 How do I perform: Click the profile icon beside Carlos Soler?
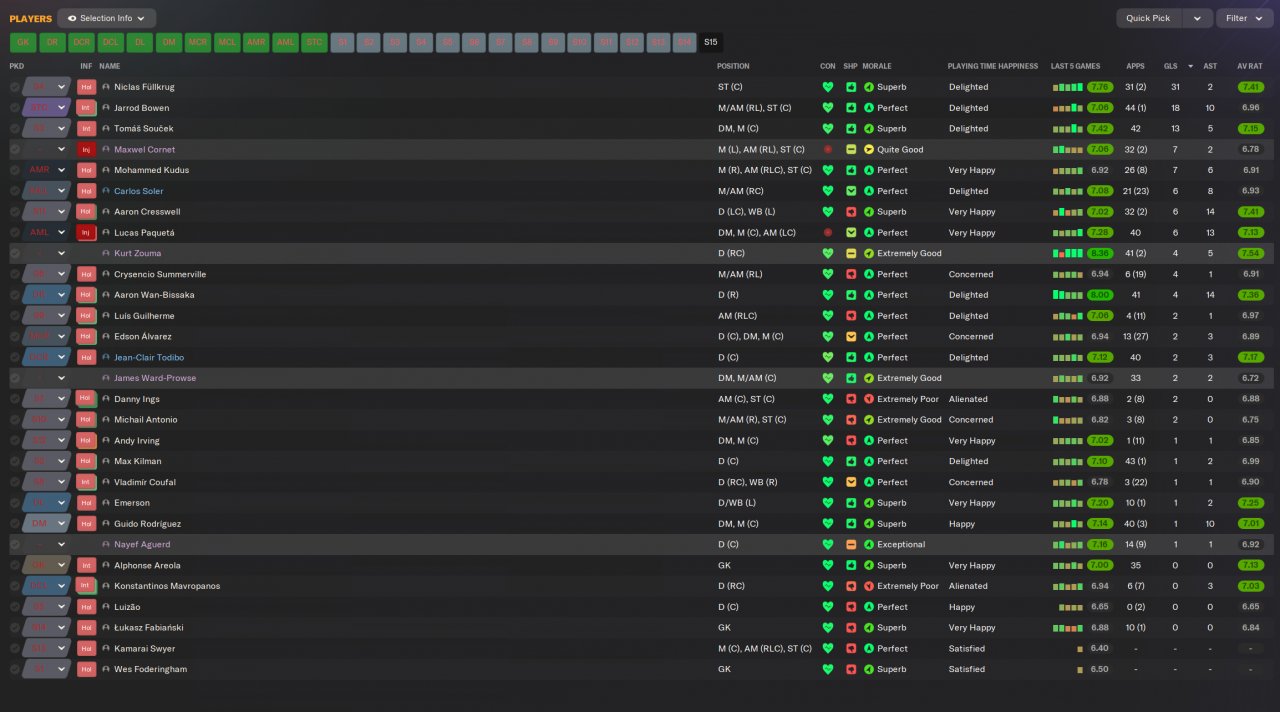click(106, 191)
